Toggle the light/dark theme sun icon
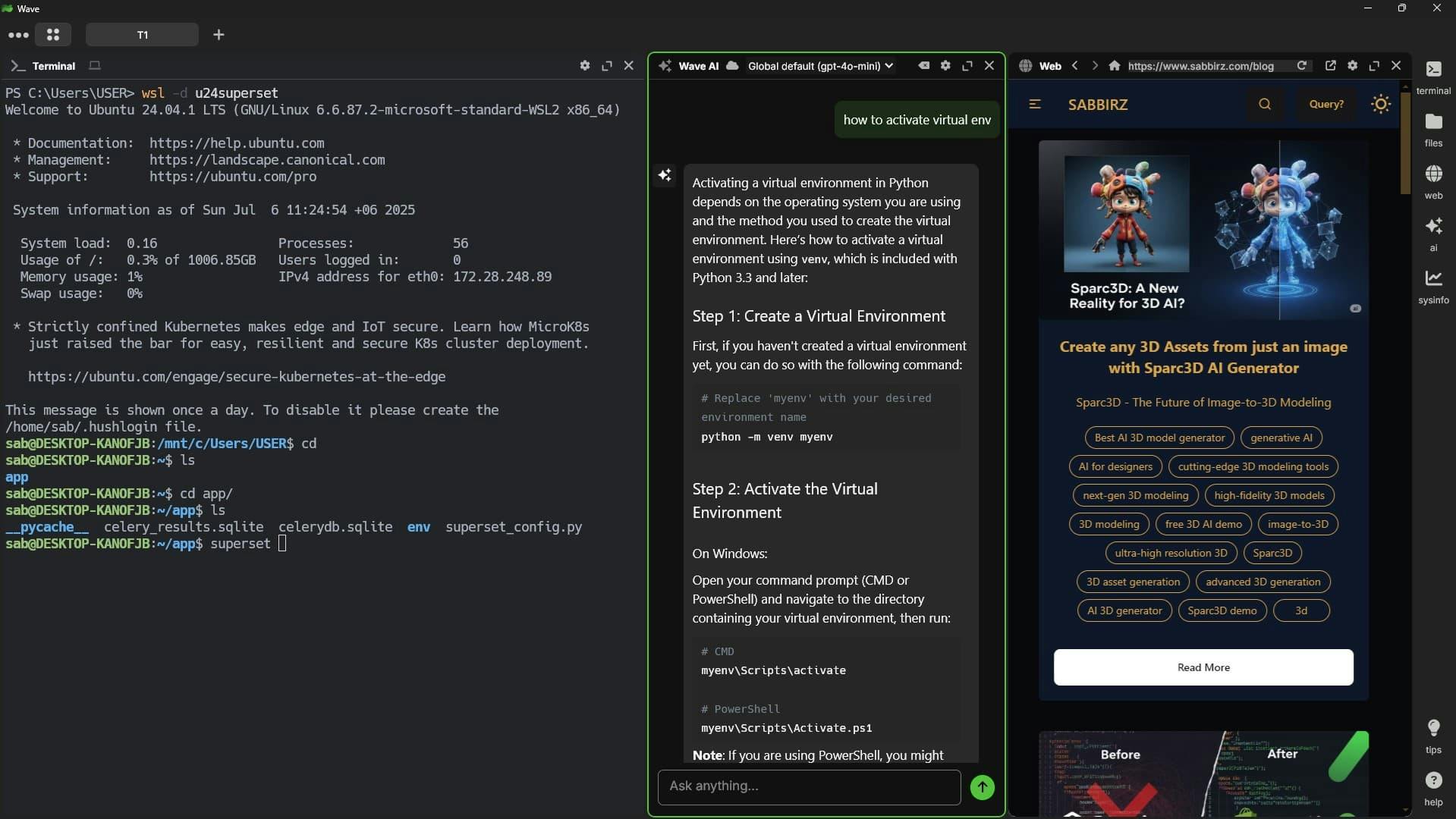This screenshot has width=1456, height=819. pos(1381,104)
